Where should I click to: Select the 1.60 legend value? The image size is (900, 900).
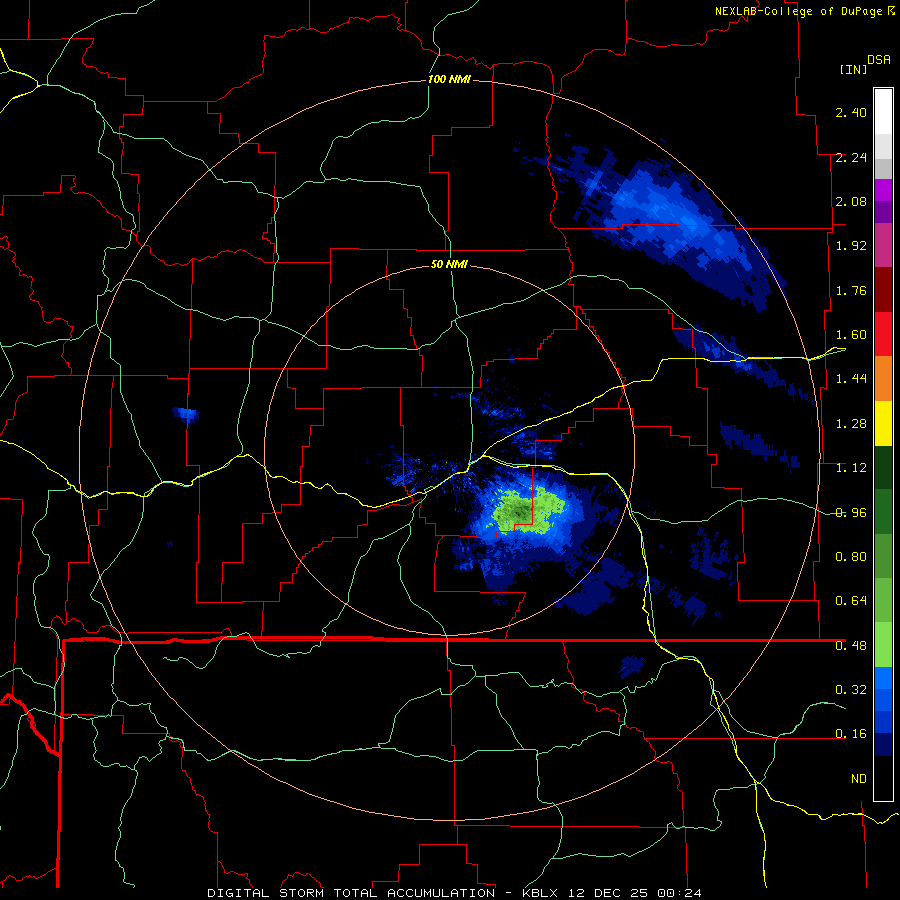pyautogui.click(x=851, y=335)
